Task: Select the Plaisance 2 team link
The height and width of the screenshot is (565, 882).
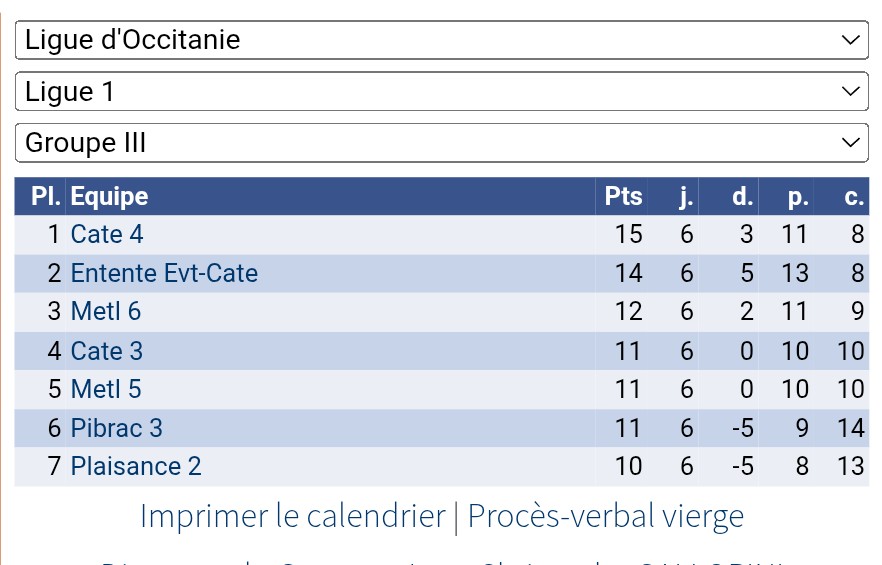Action: click(136, 467)
